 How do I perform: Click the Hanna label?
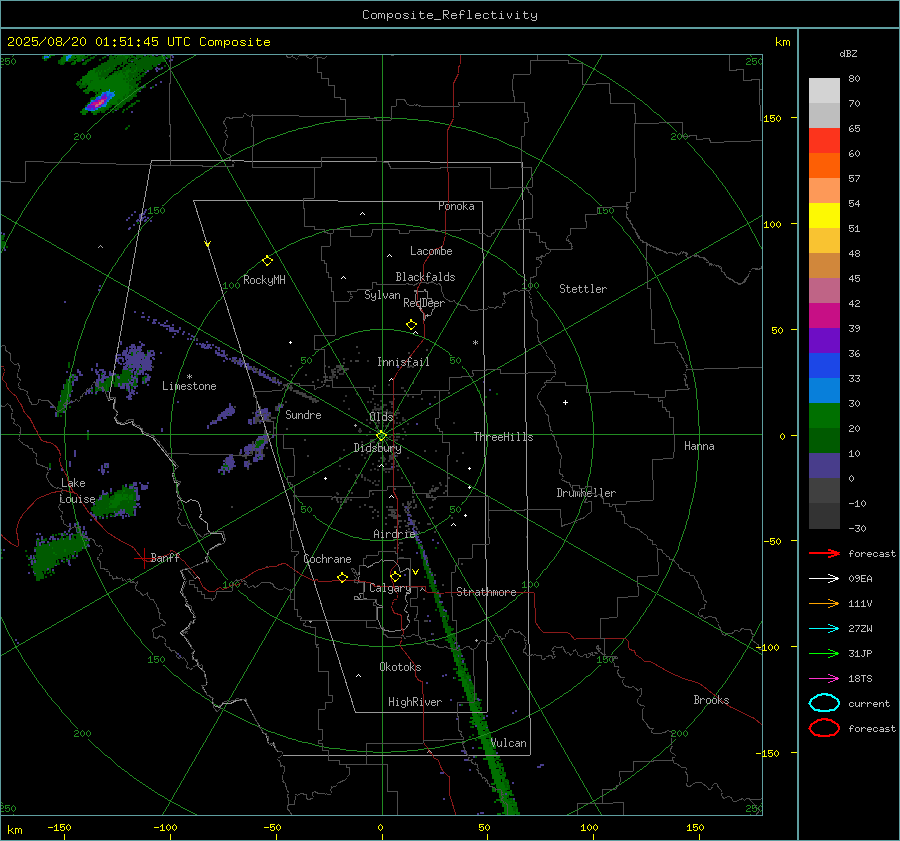click(x=699, y=446)
